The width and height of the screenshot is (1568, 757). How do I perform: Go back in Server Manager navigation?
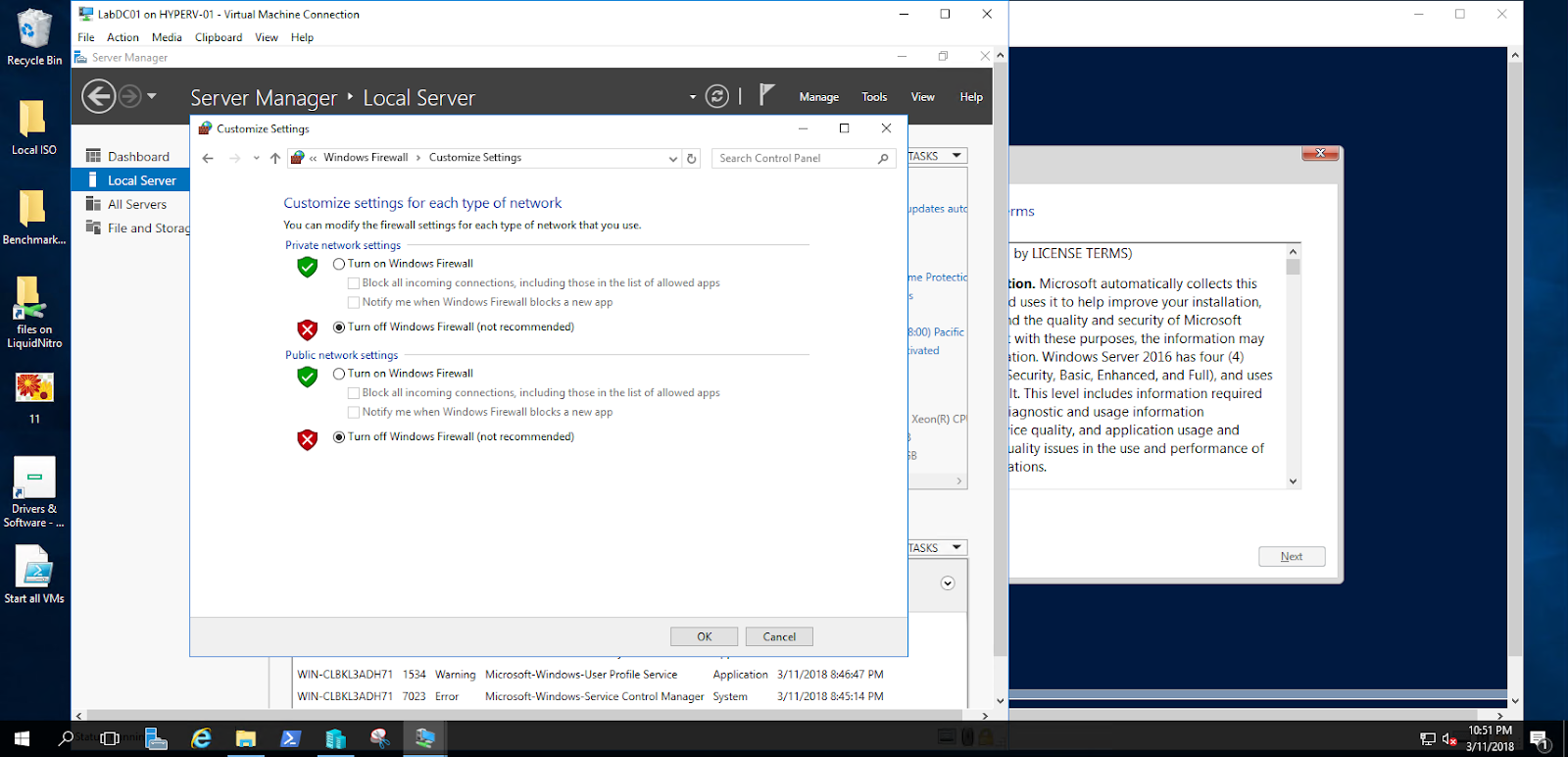(98, 96)
